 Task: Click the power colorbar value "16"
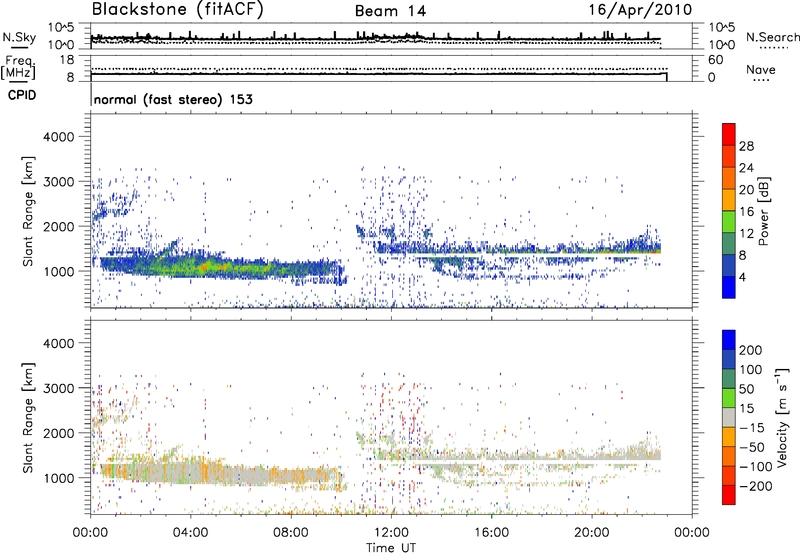click(746, 212)
